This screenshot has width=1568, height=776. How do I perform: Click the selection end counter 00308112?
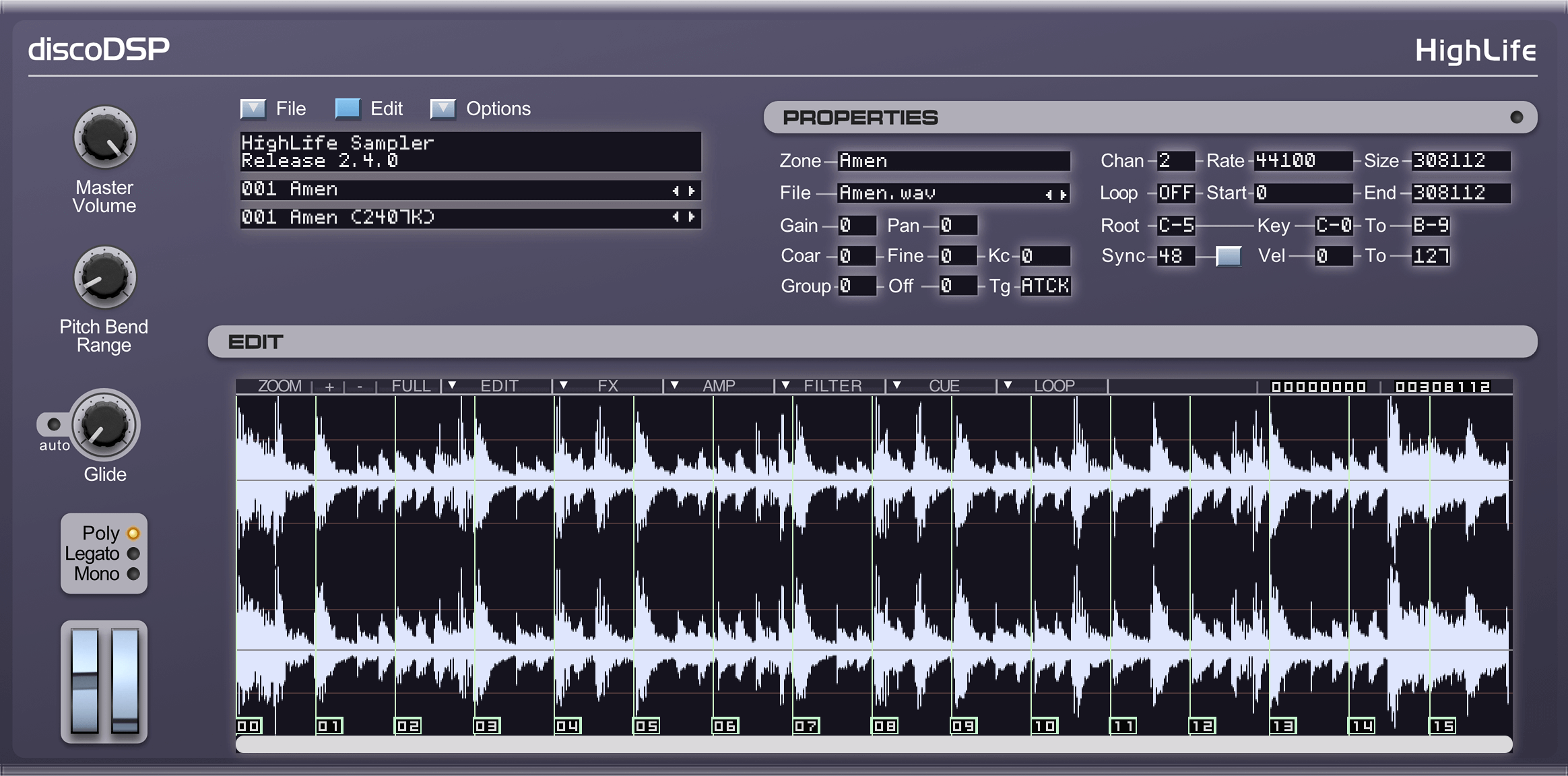point(1443,387)
